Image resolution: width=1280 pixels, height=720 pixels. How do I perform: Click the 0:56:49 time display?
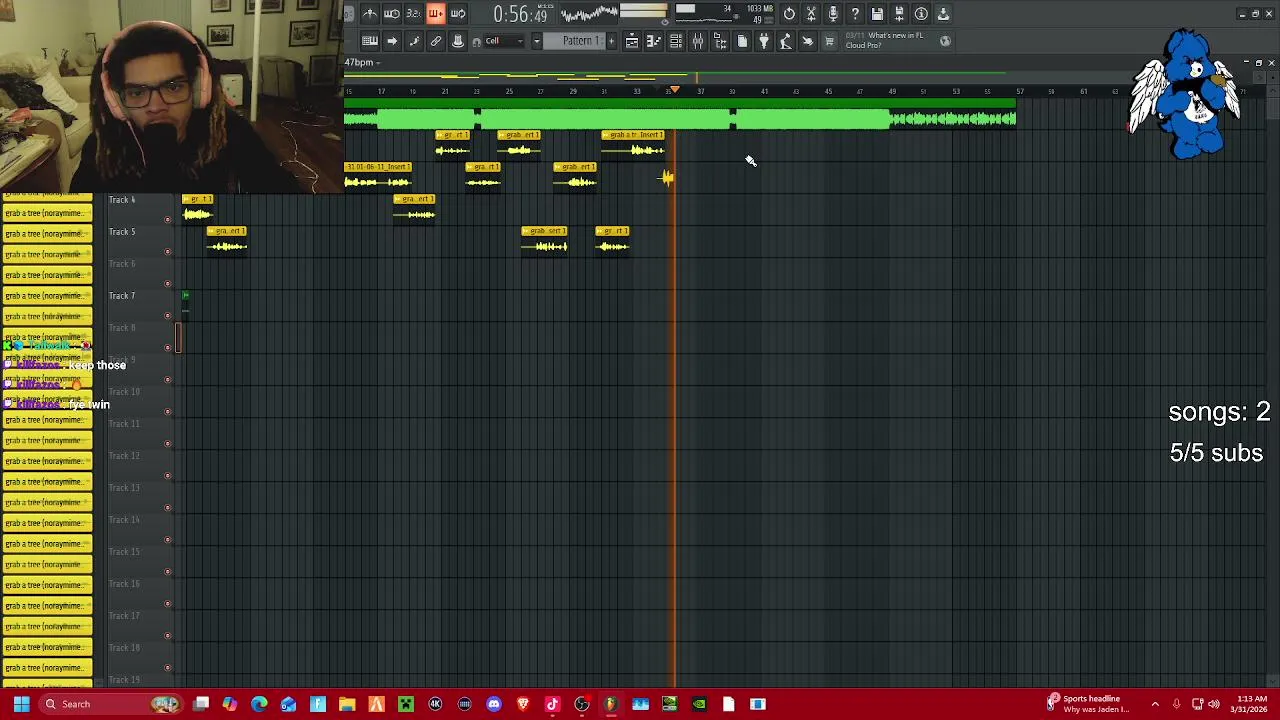[x=520, y=14]
